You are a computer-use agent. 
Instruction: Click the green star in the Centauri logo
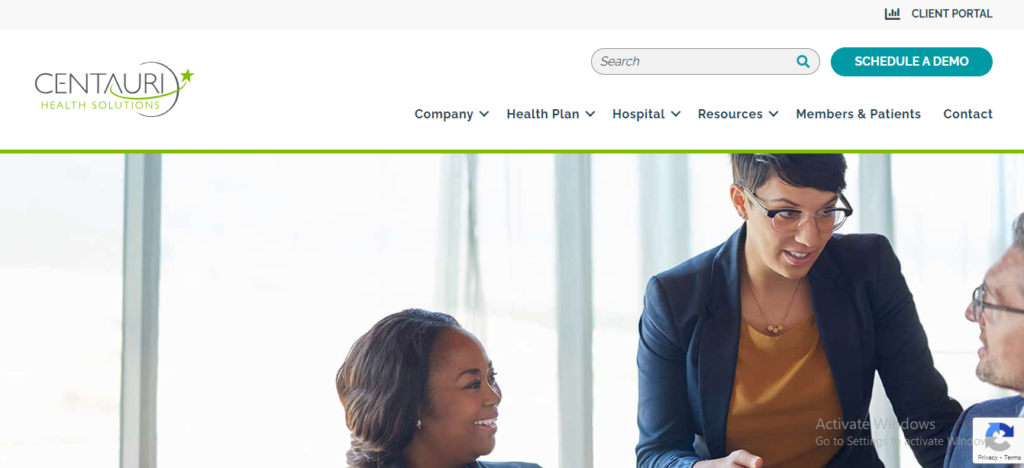[x=187, y=75]
